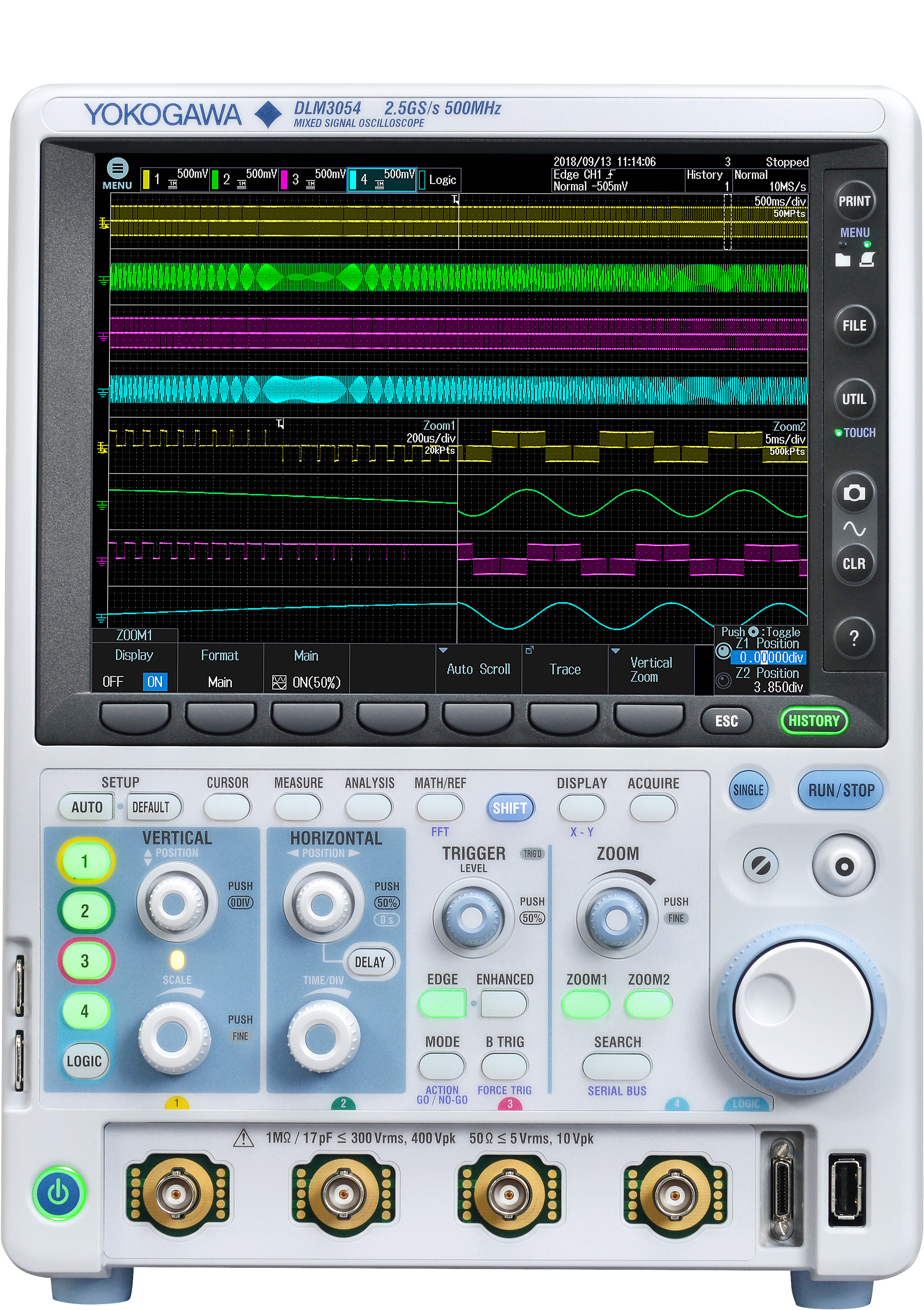This screenshot has width=924, height=1310.
Task: Set Zoom1 Display to ON
Action: [x=154, y=682]
